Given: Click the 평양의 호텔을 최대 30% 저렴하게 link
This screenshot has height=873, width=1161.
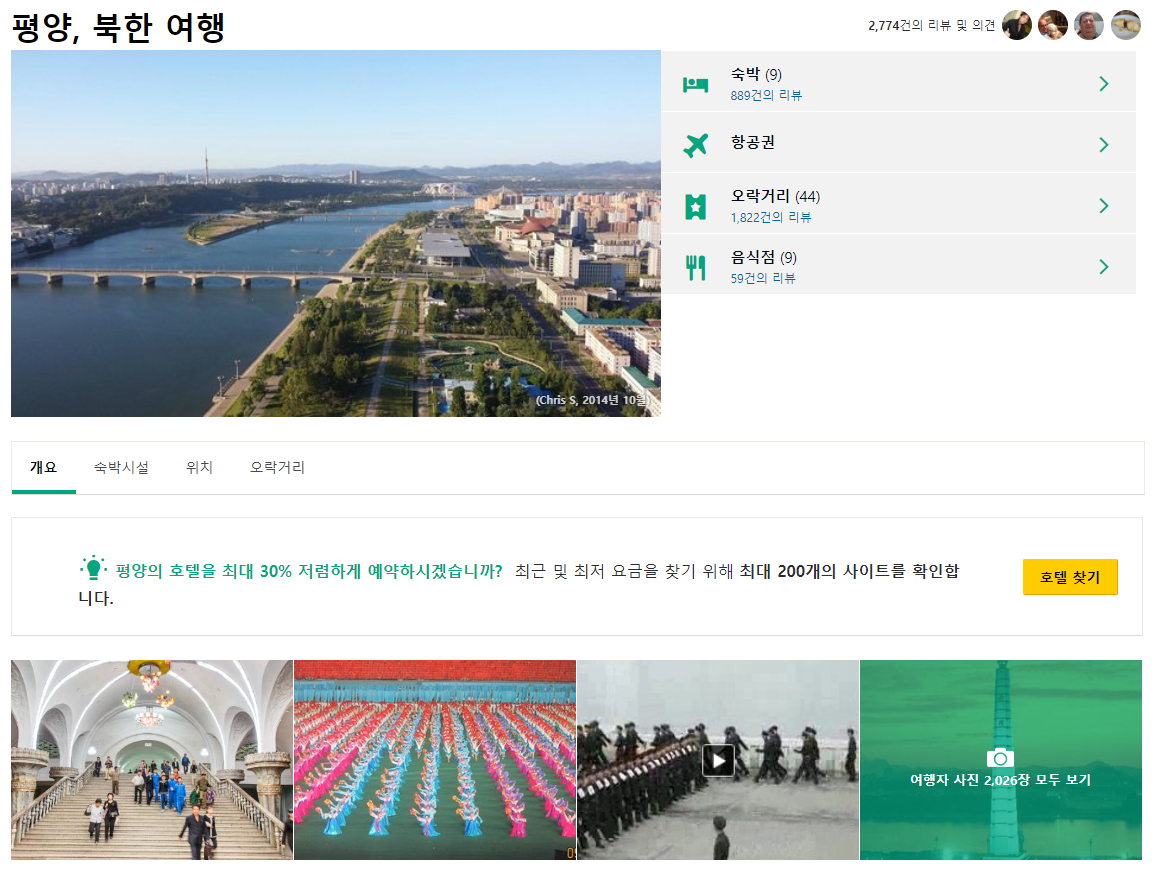Looking at the screenshot, I should point(310,571).
